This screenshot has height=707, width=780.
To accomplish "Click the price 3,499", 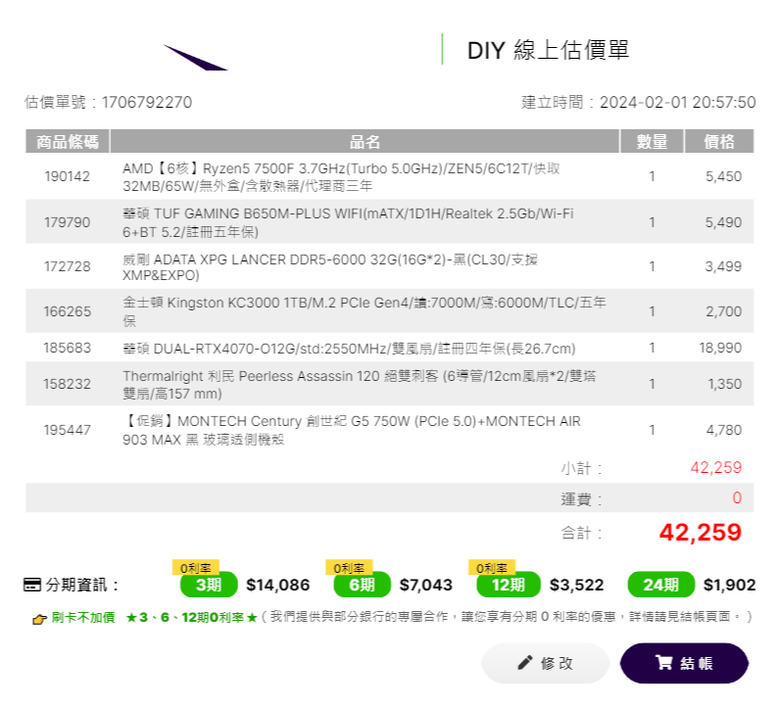I will [723, 266].
